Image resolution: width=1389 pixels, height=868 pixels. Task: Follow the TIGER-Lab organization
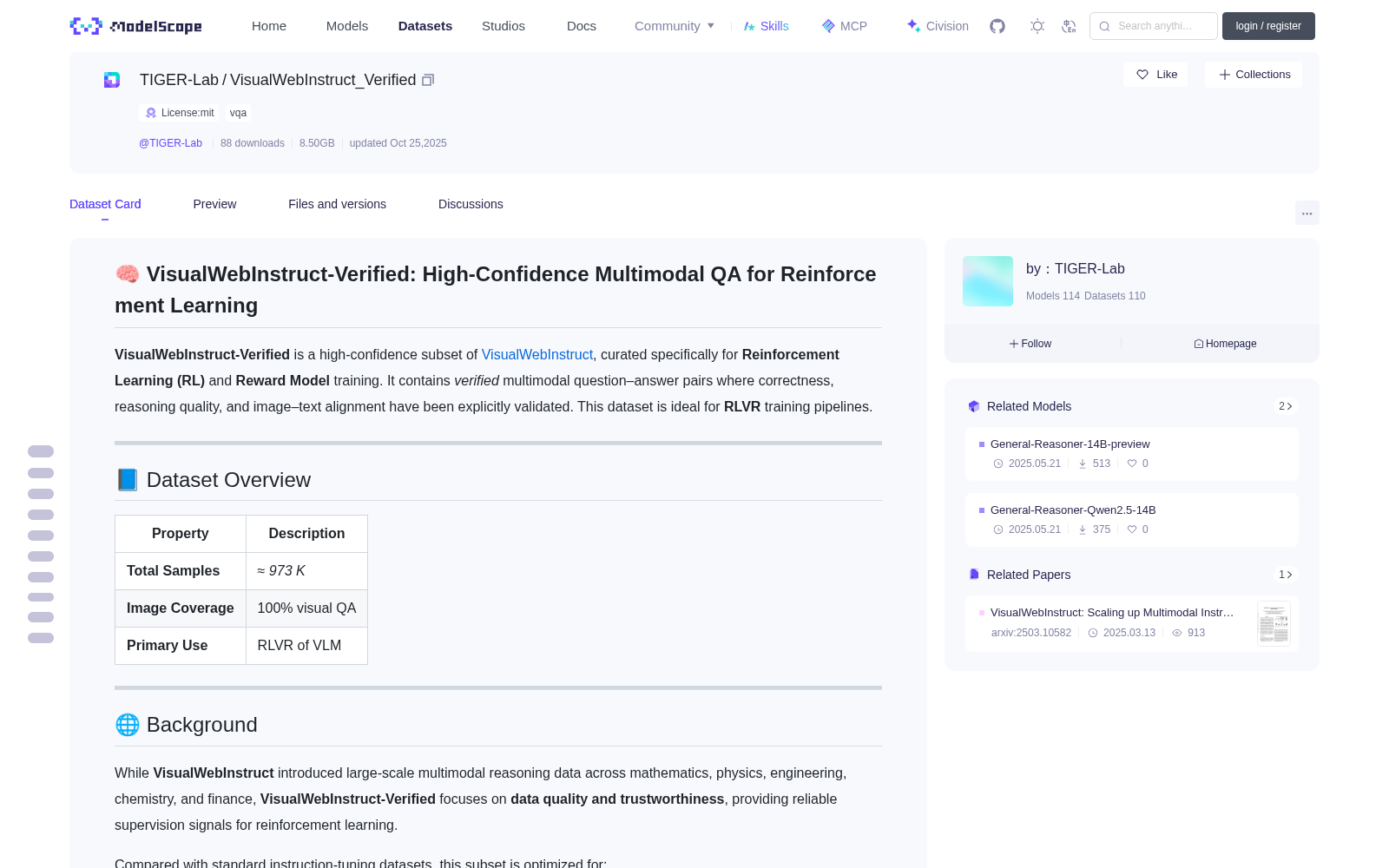click(1030, 344)
